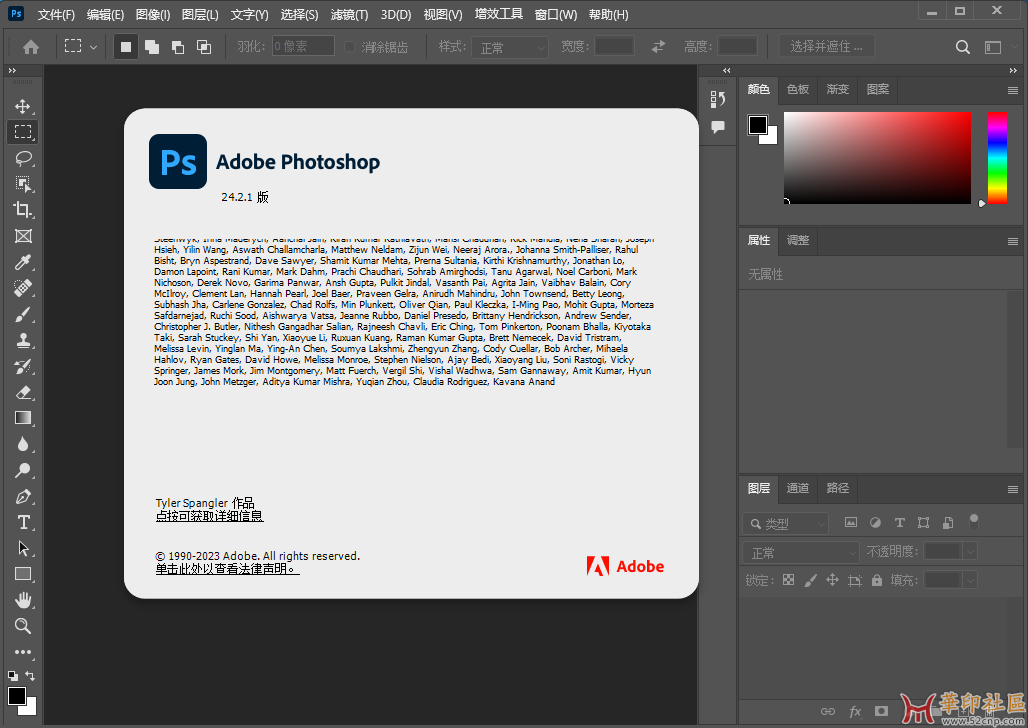Select the Spot Healing Brush tool
This screenshot has height=728, width=1028.
tap(23, 288)
